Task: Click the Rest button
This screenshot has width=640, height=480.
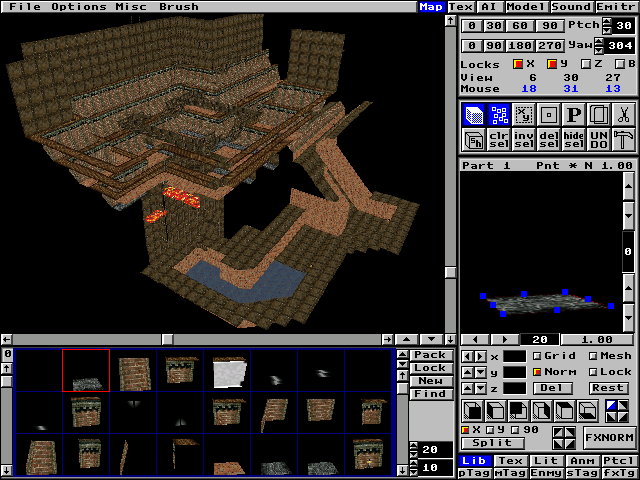Action: coord(607,388)
